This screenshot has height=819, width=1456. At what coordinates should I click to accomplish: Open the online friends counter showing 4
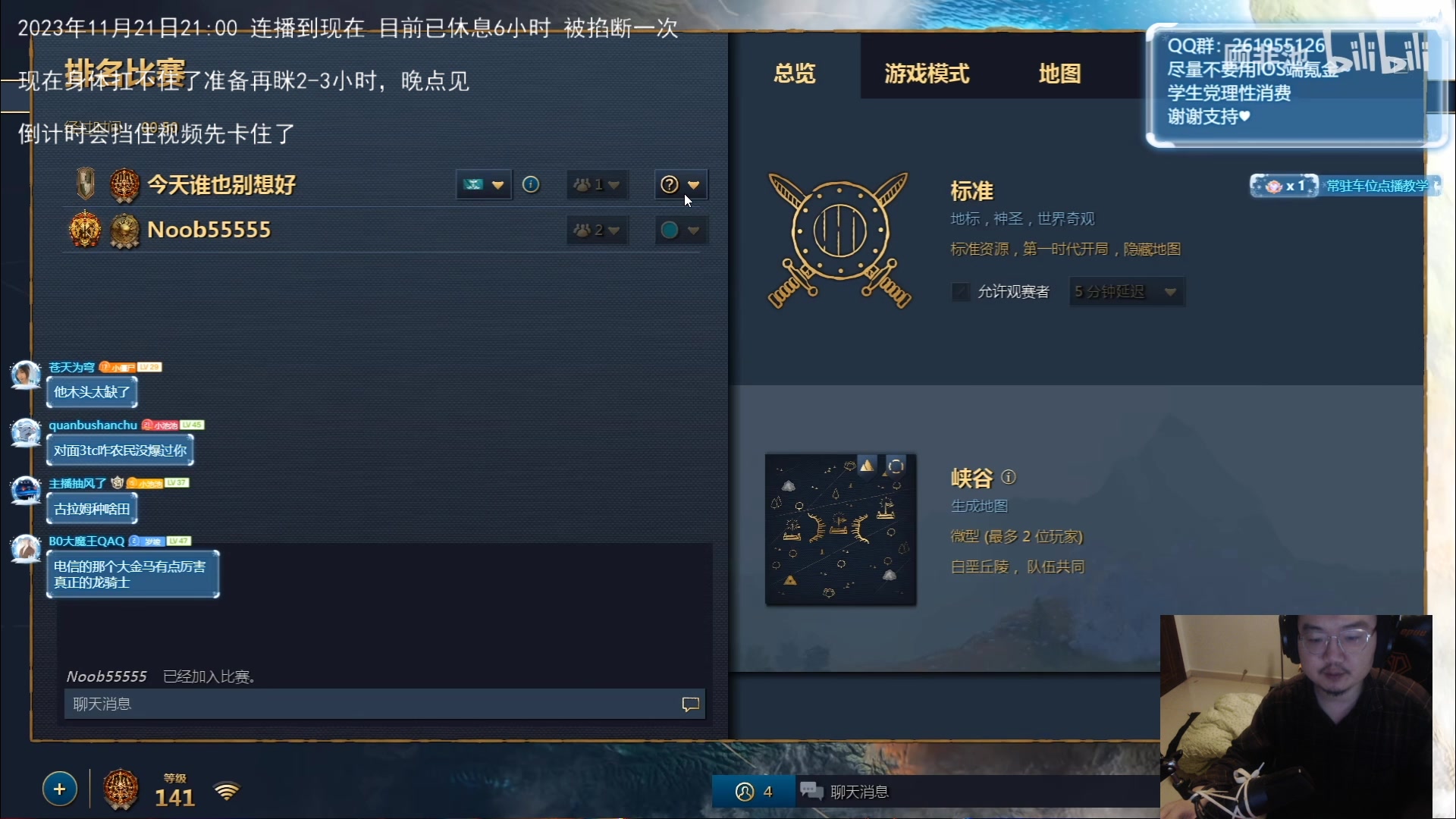[754, 792]
